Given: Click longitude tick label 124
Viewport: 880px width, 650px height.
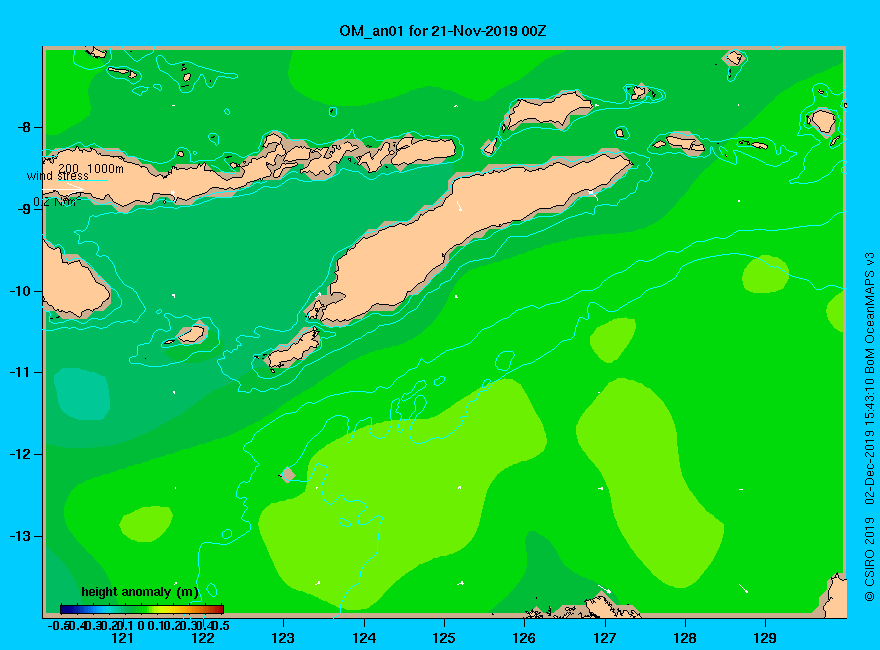Looking at the screenshot, I should coord(364,638).
